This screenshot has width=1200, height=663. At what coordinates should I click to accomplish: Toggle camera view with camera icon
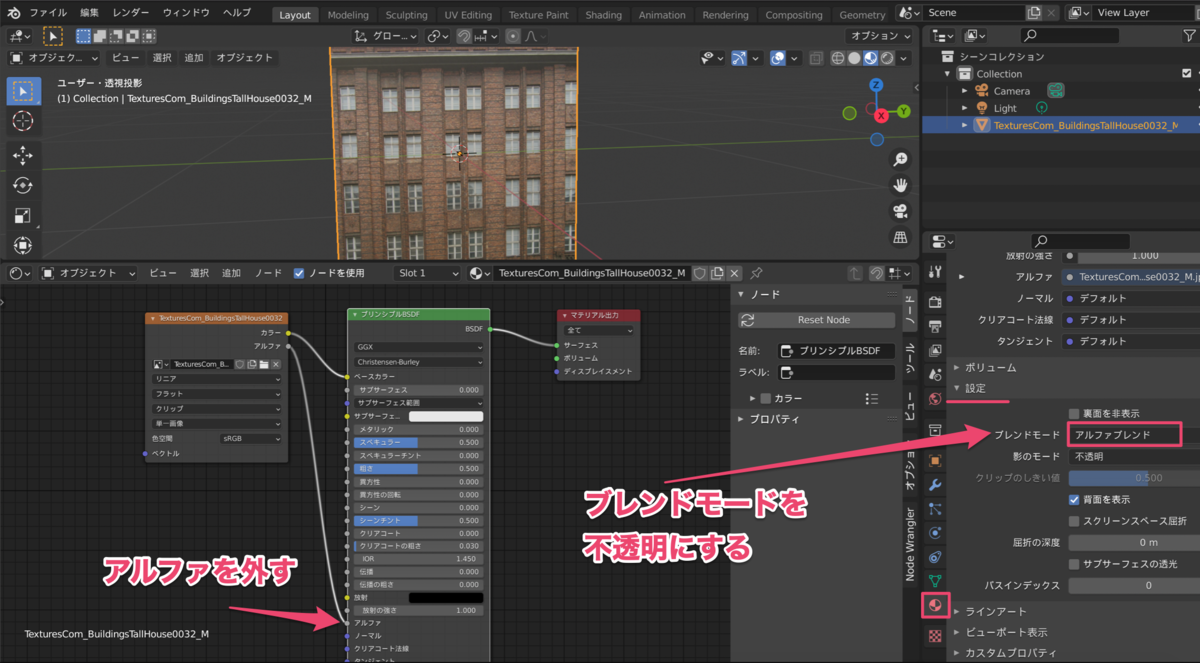[x=900, y=211]
